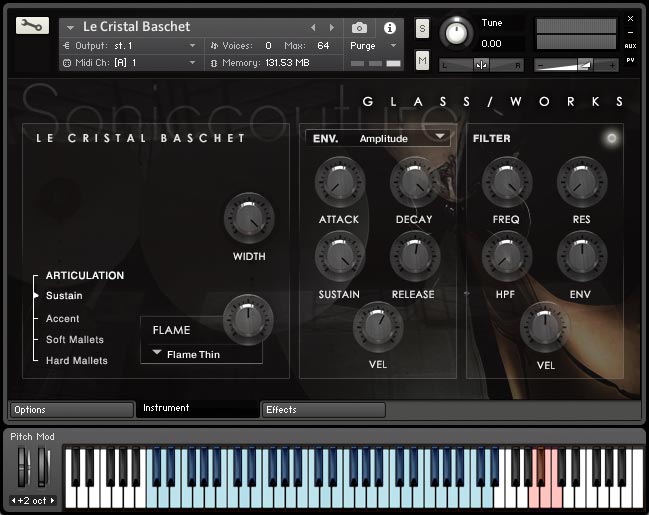The image size is (649, 515).
Task: Click the filter FREQ knob
Action: click(x=507, y=182)
